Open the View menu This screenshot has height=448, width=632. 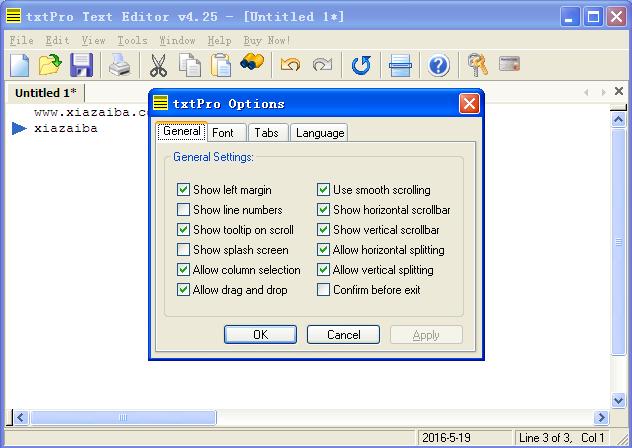coord(94,40)
